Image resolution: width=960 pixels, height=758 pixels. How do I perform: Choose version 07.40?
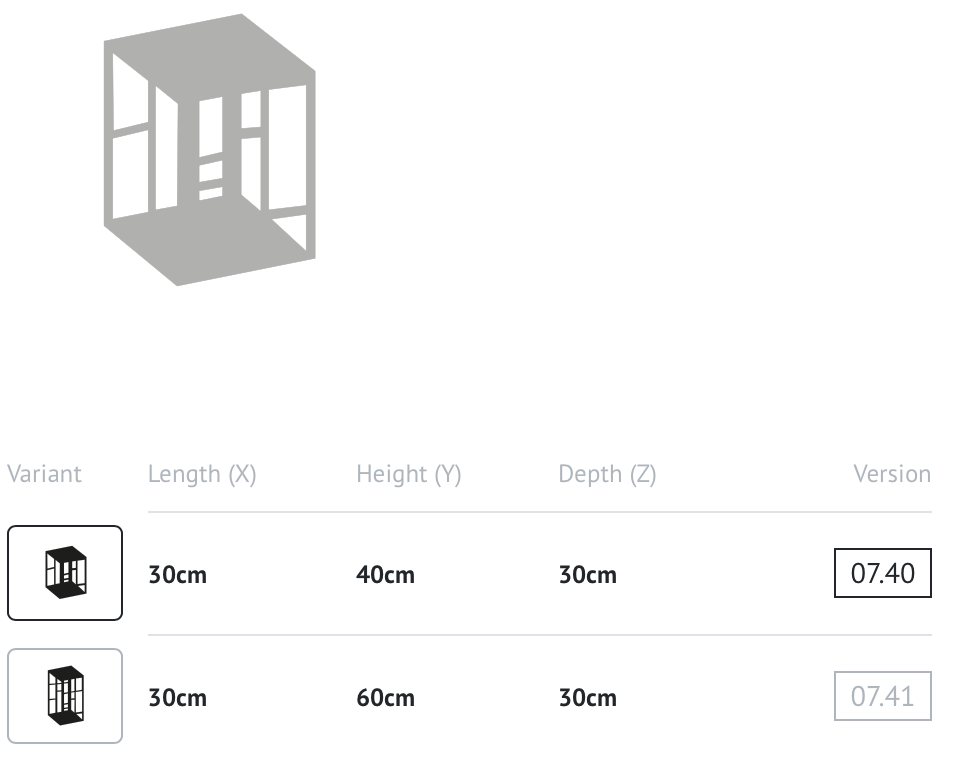coord(882,573)
